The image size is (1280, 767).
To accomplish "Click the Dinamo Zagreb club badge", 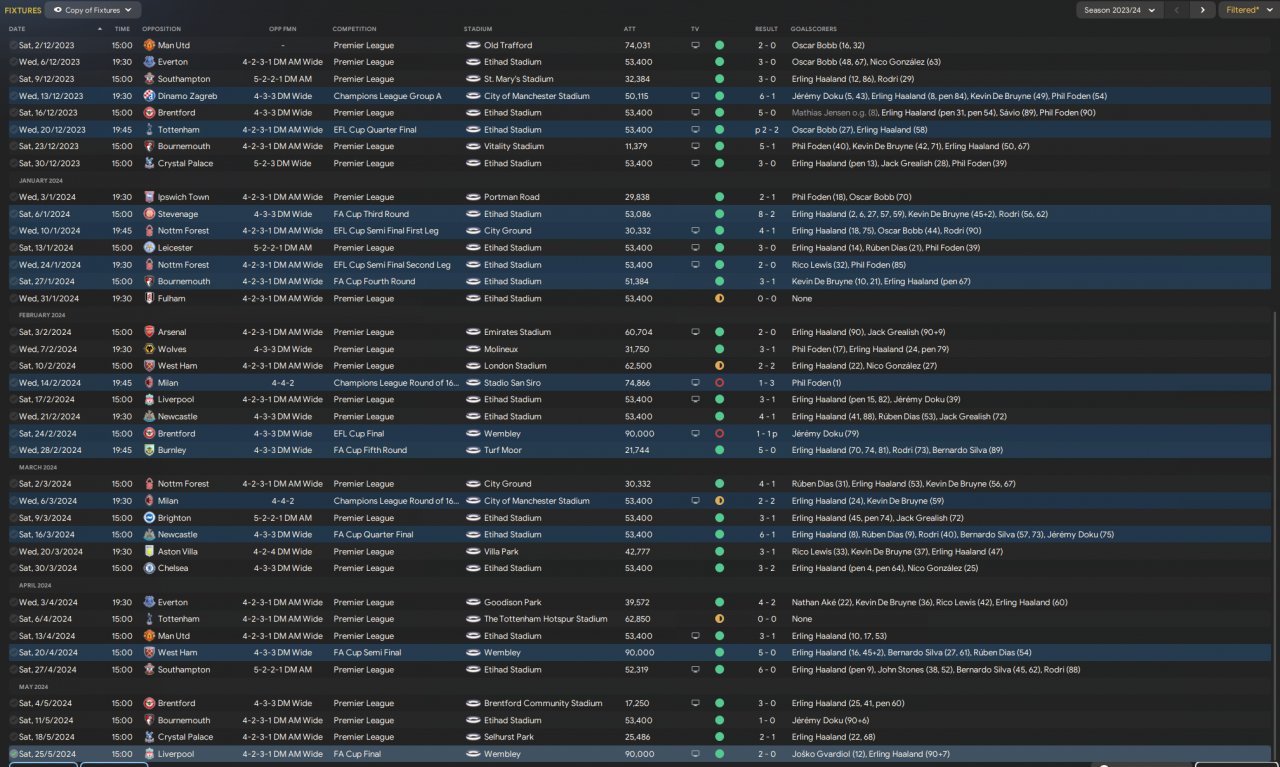I will pos(148,96).
